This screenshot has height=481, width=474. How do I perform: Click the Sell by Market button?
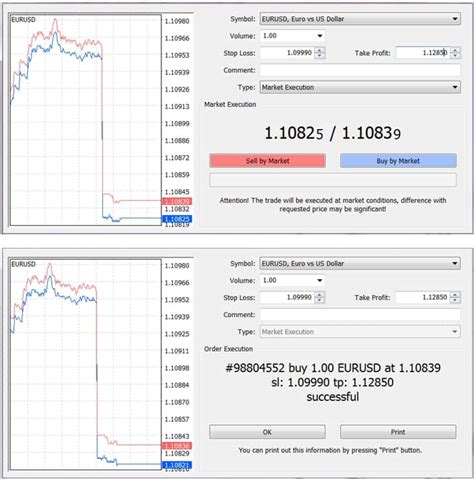(267, 161)
